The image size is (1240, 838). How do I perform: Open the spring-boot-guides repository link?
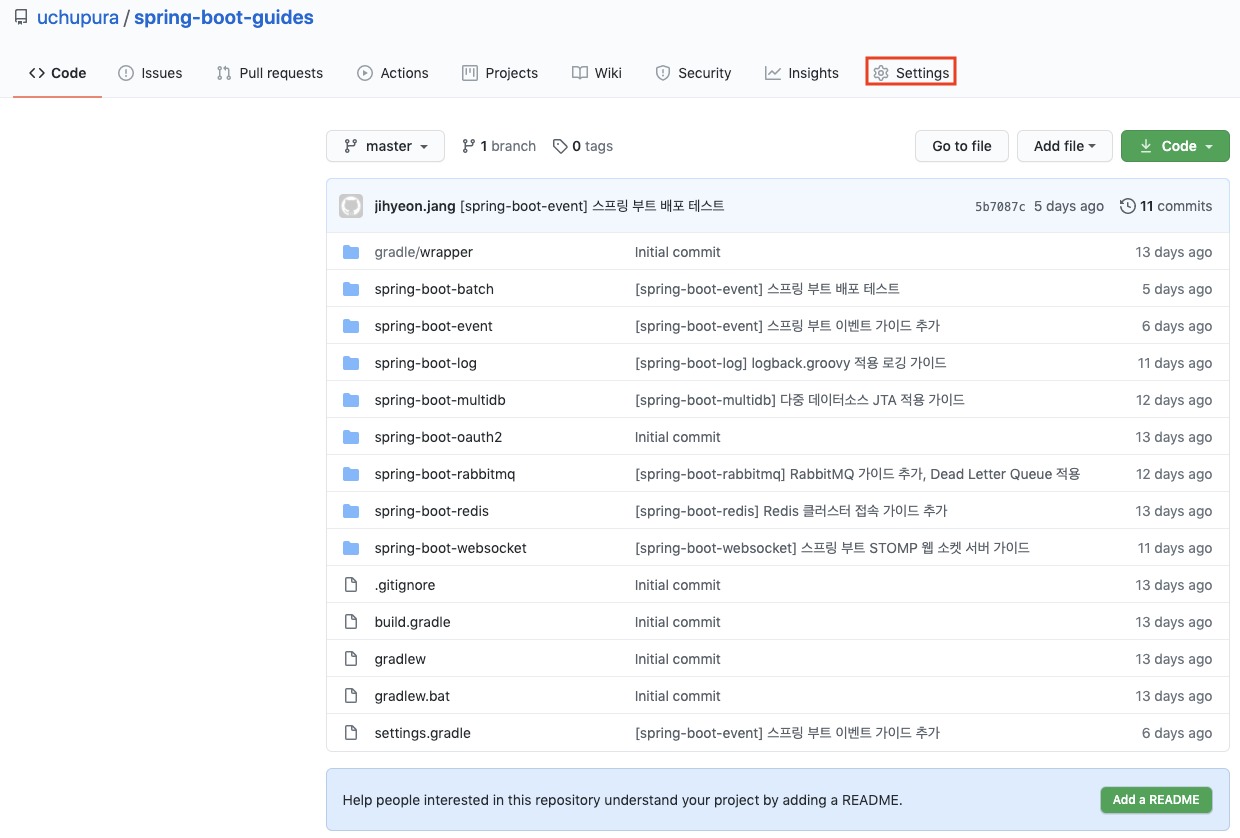coord(224,18)
